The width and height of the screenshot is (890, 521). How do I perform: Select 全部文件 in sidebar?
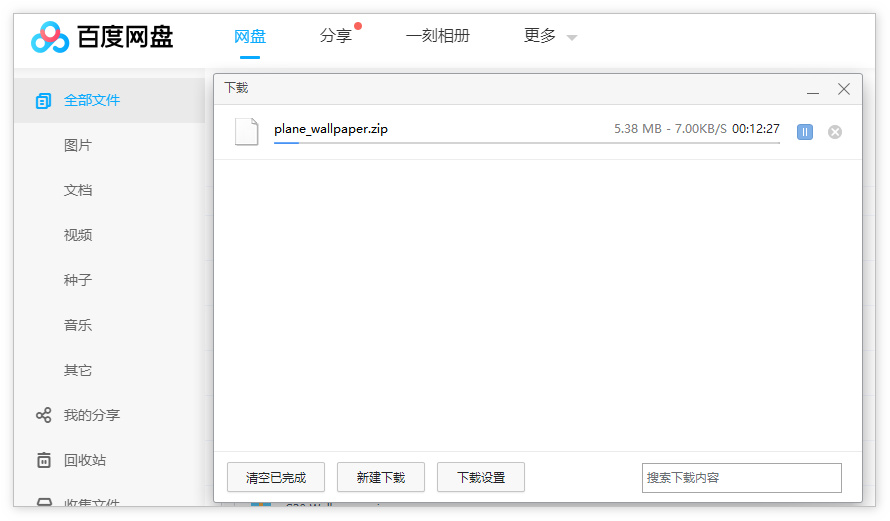[x=109, y=100]
